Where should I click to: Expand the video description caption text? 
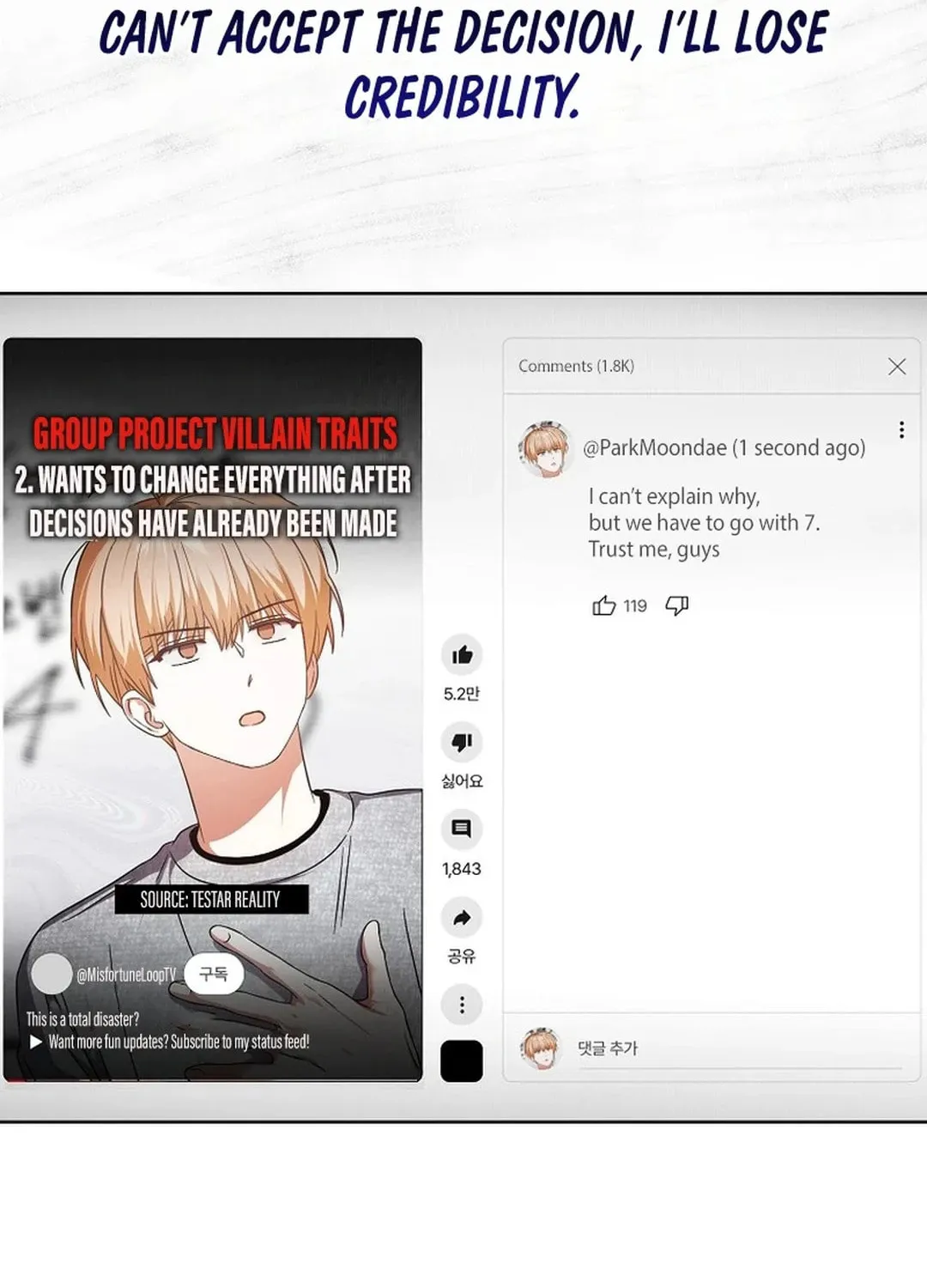tap(82, 1020)
